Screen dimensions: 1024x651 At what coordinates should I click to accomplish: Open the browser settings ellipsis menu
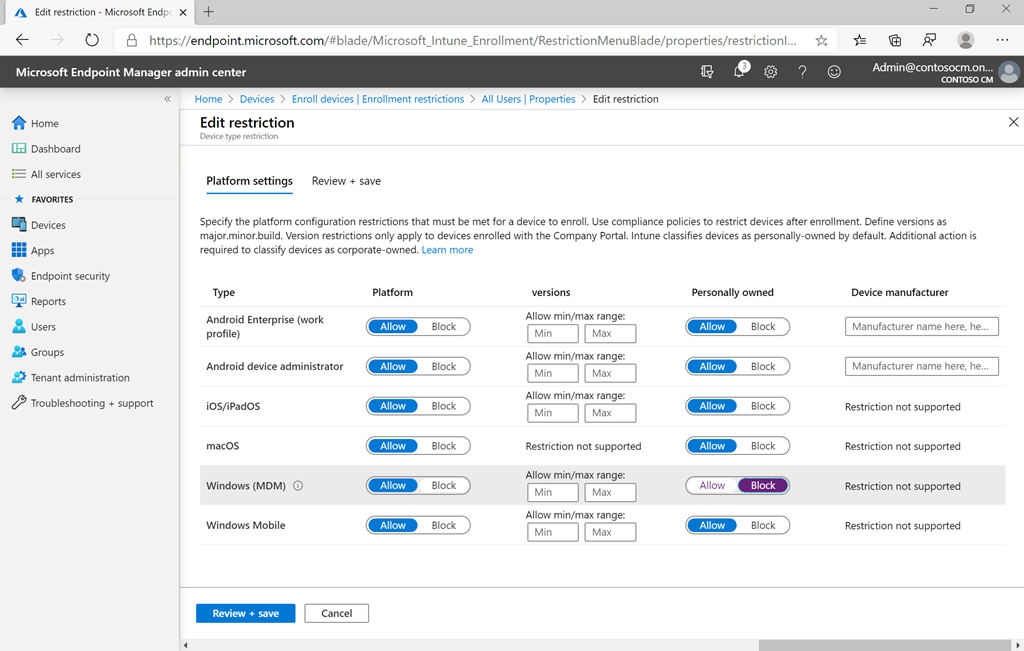1002,40
